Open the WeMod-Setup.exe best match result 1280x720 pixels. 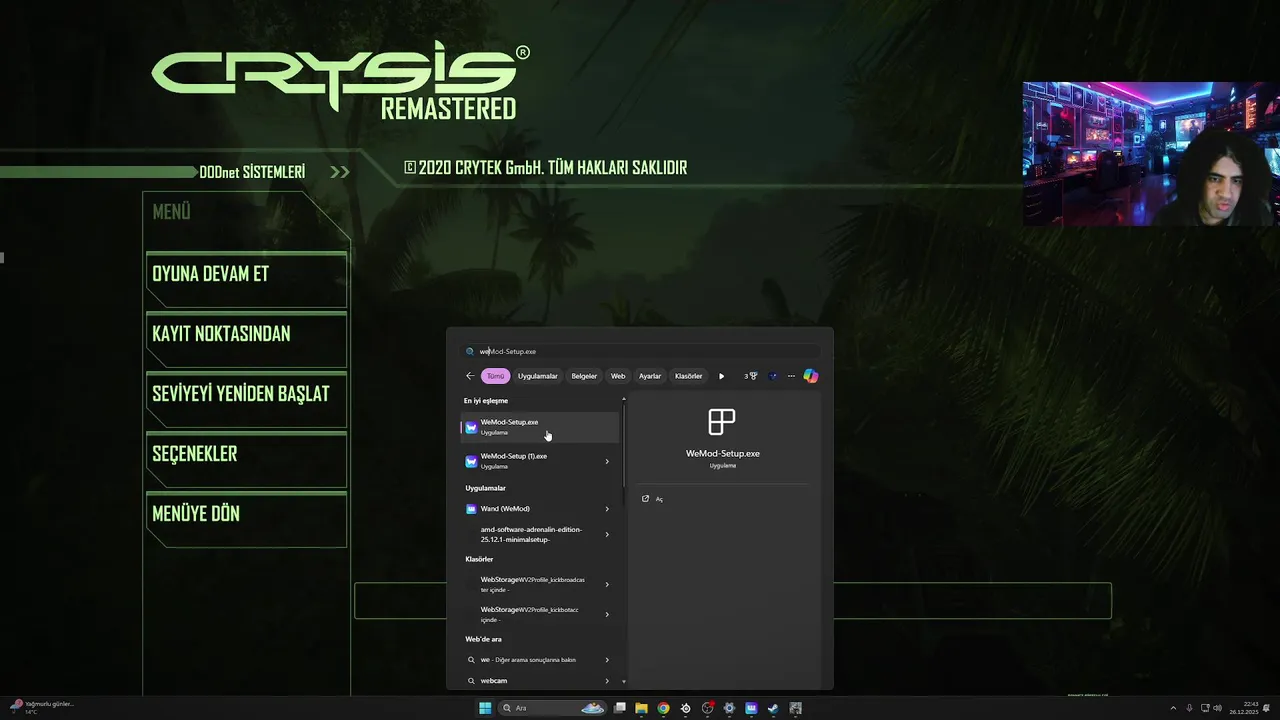(540, 427)
